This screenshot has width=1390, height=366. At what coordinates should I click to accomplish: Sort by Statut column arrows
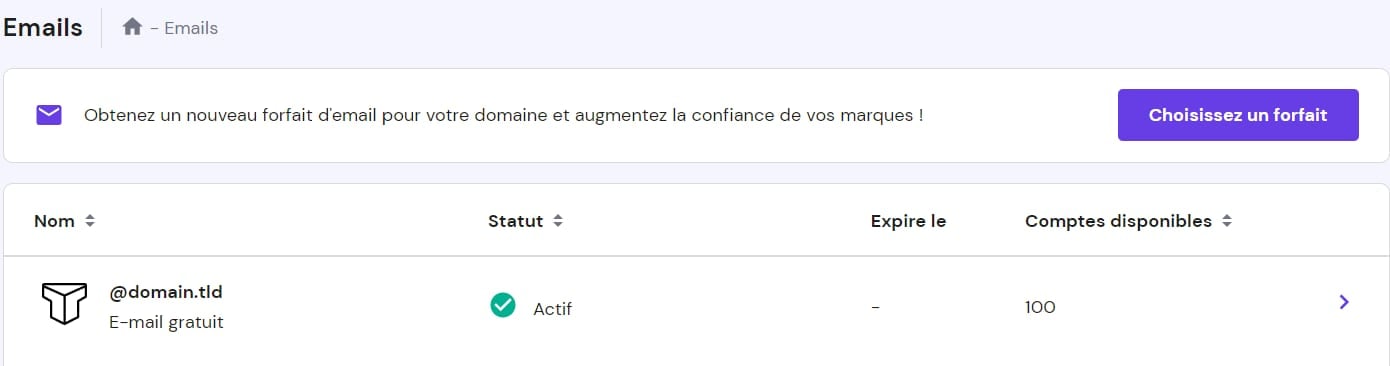coord(558,221)
